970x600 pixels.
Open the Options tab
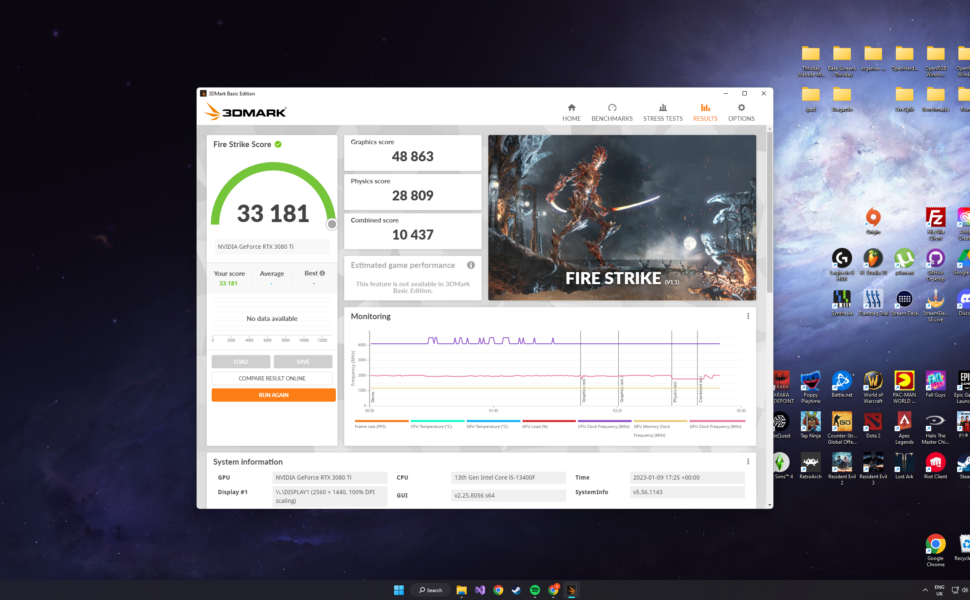[x=741, y=113]
